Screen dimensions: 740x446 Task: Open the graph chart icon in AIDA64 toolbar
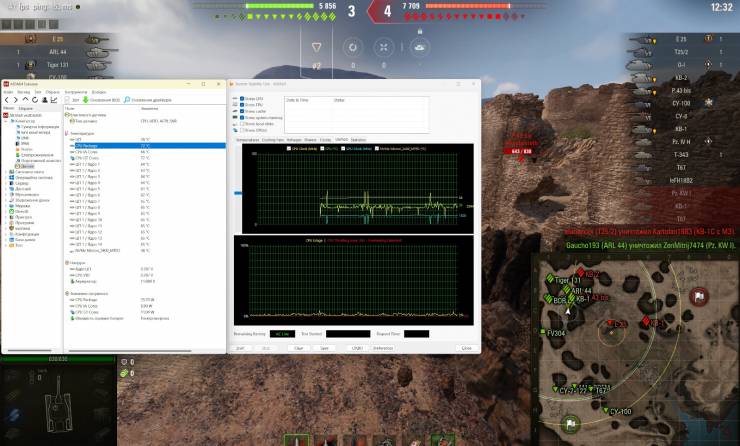point(56,100)
